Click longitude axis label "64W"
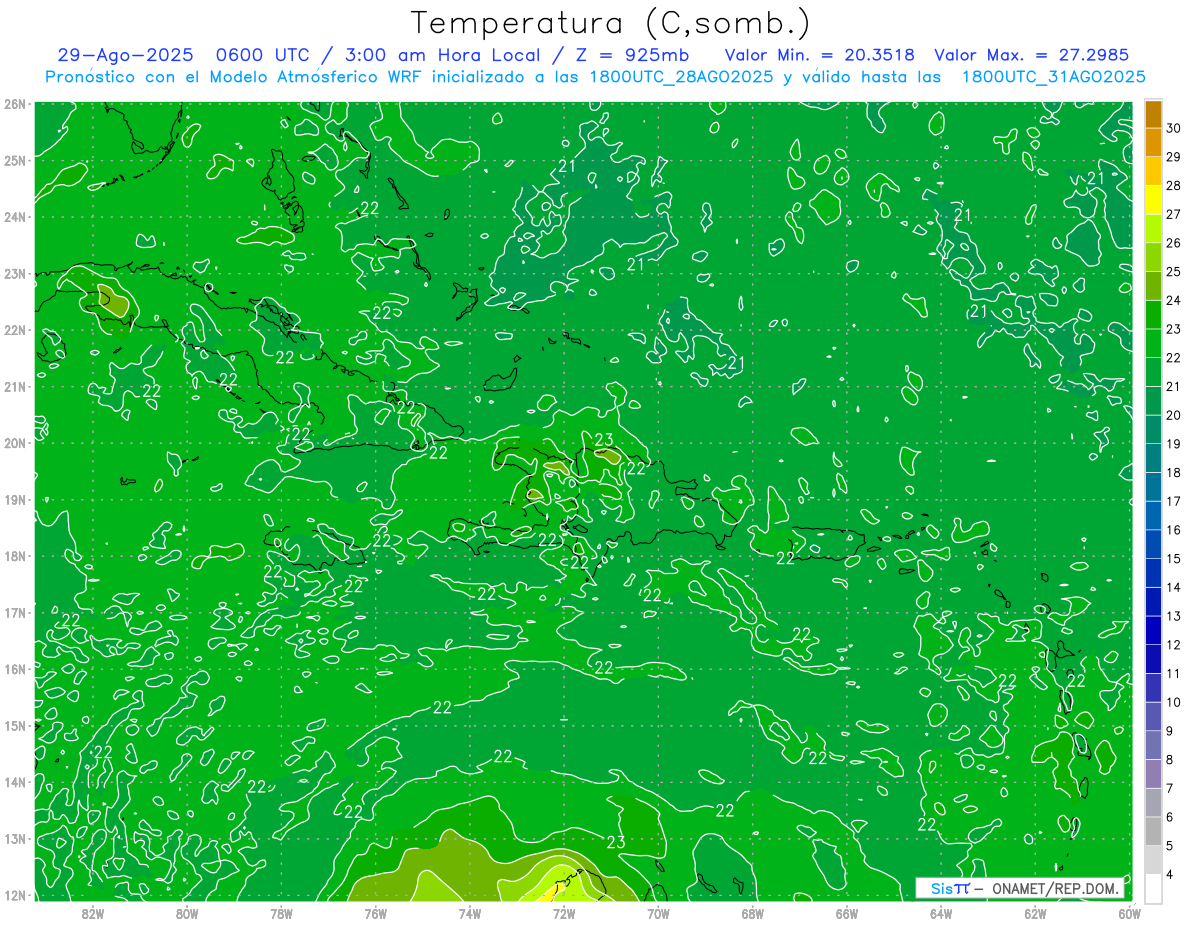The image size is (1200, 927). 941,913
